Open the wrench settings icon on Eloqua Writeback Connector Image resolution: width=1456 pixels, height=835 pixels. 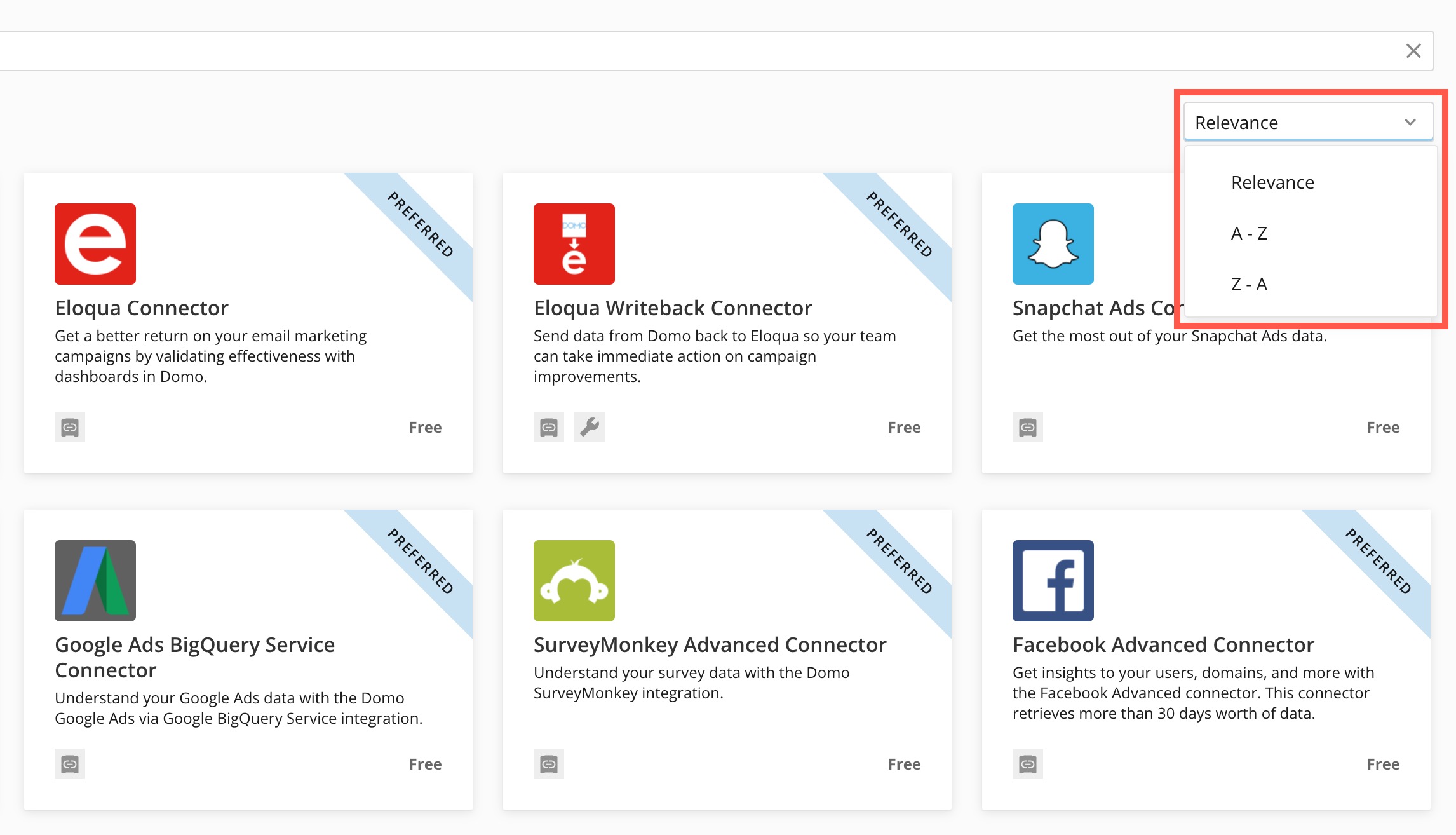[590, 427]
